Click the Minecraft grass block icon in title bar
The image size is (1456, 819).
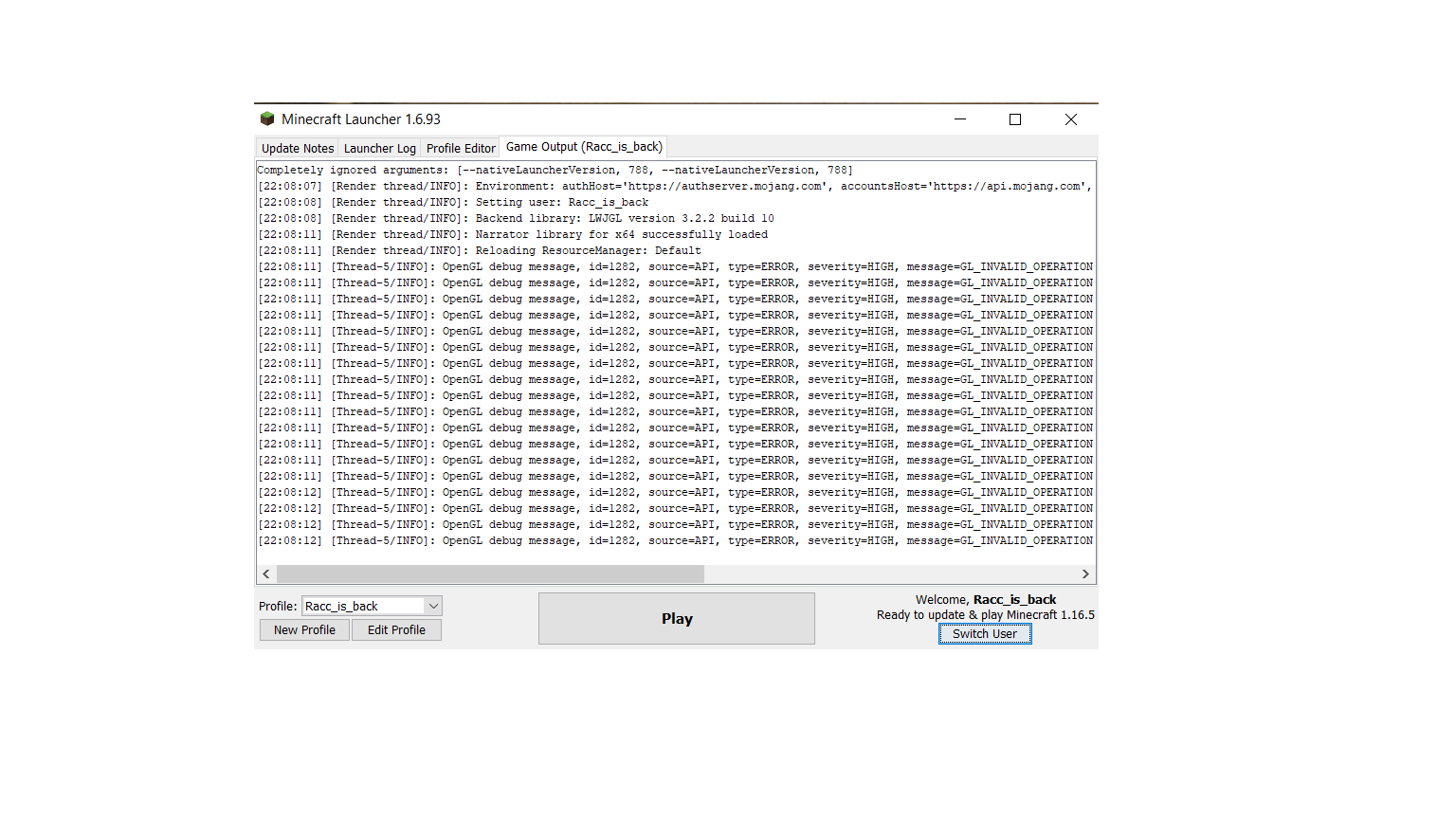267,119
